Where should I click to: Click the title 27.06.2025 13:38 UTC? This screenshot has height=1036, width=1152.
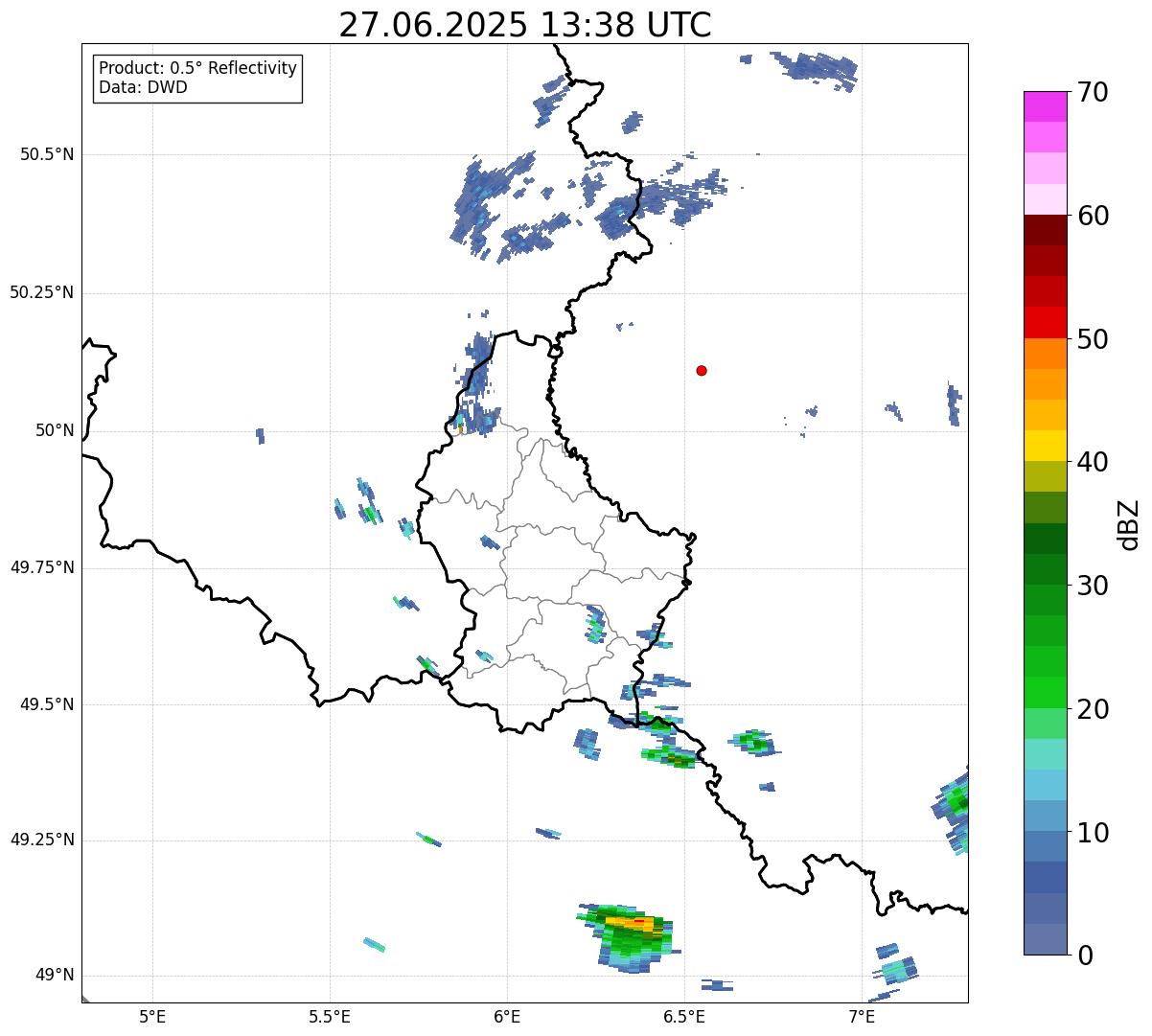tap(525, 25)
